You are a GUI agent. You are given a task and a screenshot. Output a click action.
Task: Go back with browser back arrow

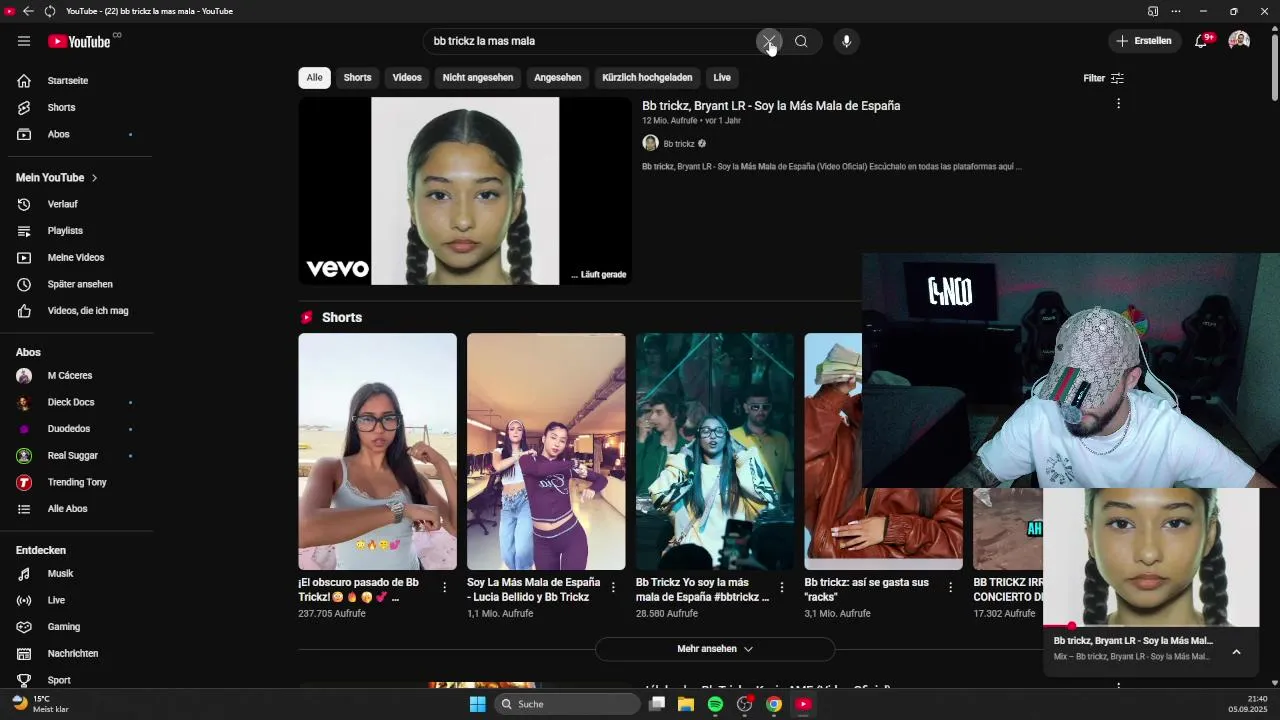[x=28, y=11]
